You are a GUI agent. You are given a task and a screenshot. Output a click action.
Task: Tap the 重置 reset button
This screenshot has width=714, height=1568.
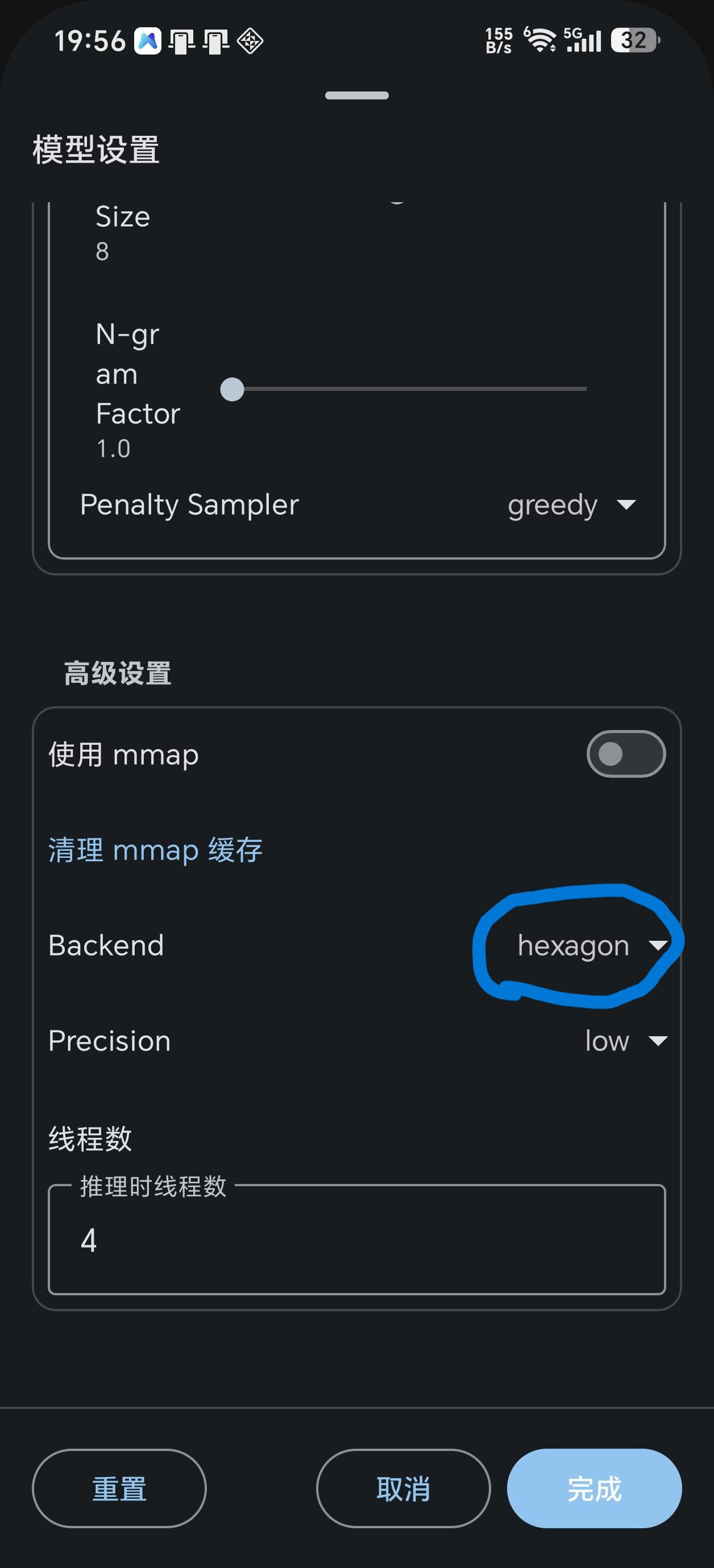(x=119, y=1488)
